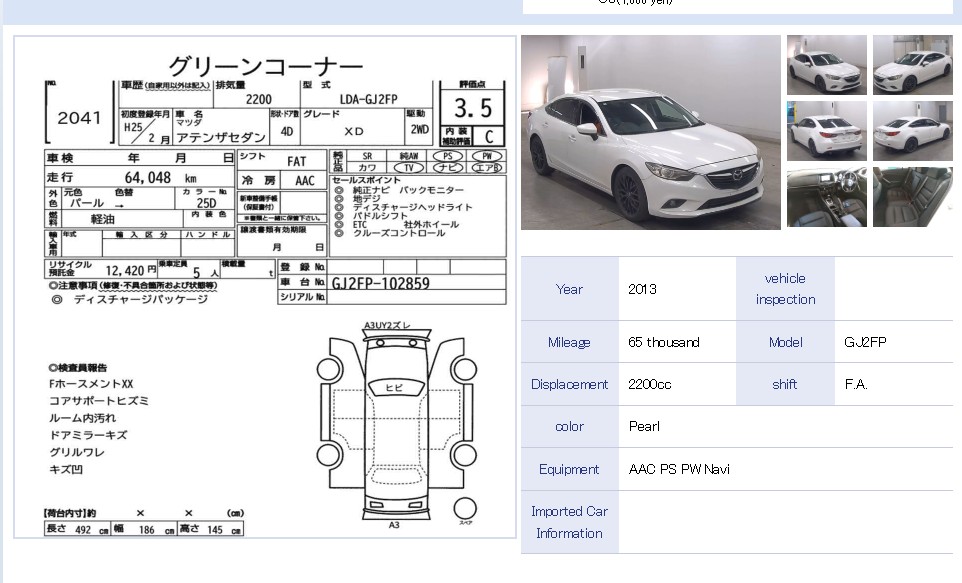Click the '65 thousand' mileage value
This screenshot has height=583, width=962.
(x=664, y=342)
